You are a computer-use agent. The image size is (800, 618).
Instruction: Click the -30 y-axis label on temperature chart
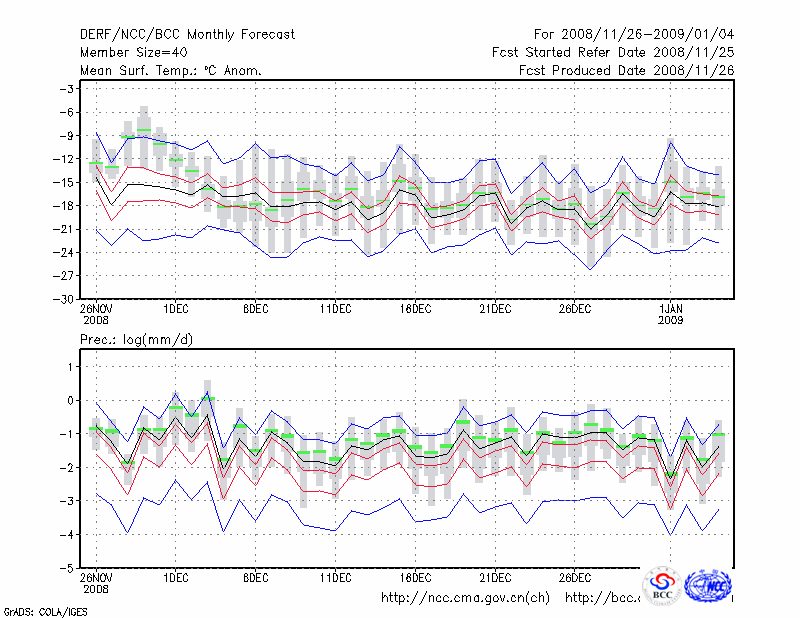point(63,299)
